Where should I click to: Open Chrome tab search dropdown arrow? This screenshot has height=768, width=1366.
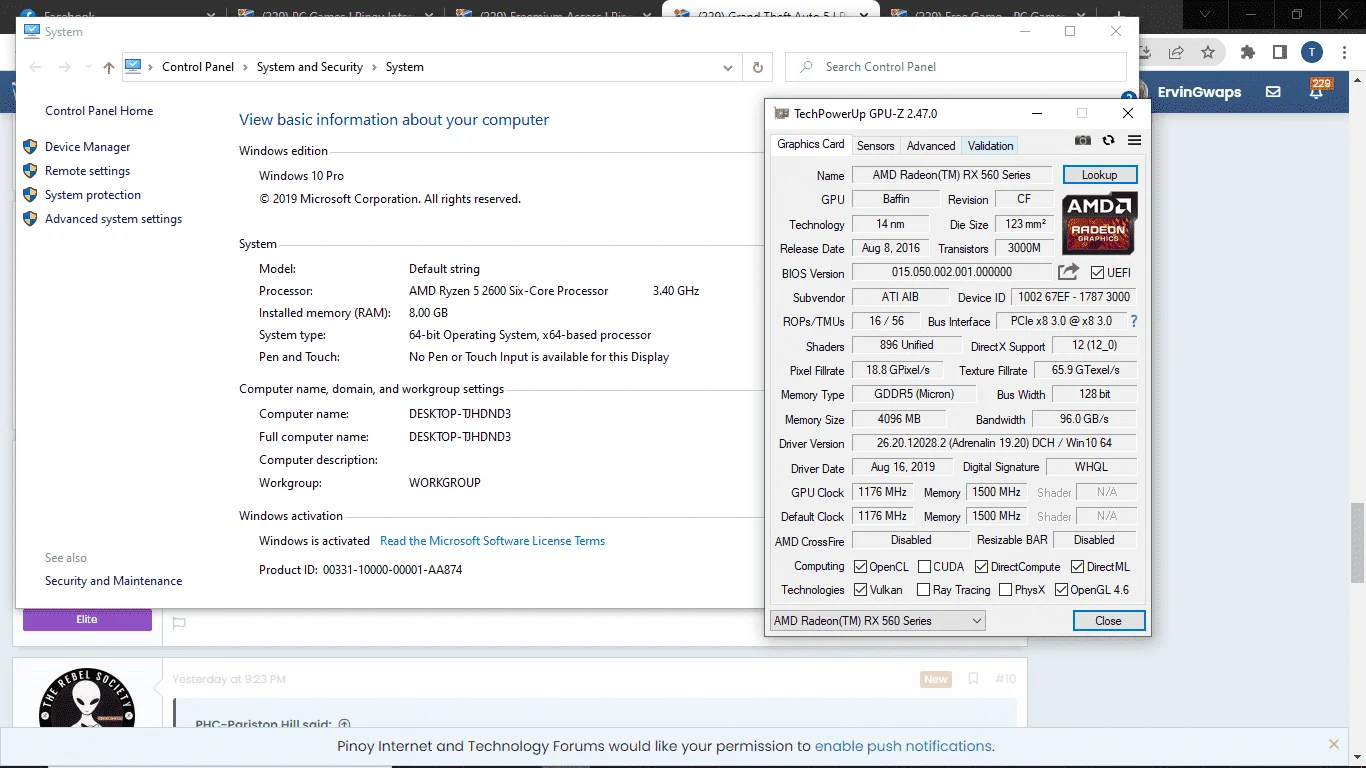point(1206,15)
